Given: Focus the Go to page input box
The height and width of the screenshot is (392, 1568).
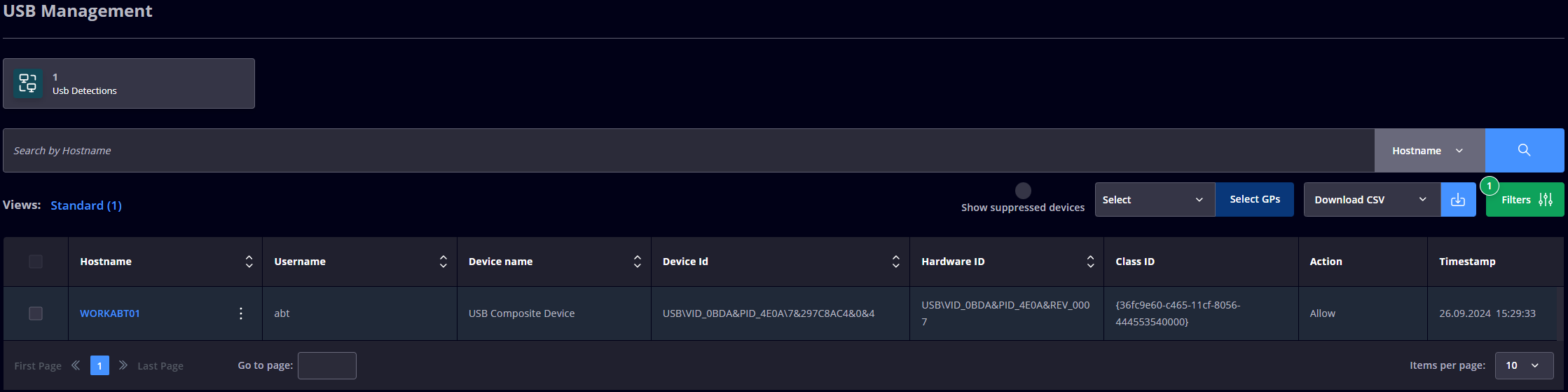Looking at the screenshot, I should tap(327, 365).
